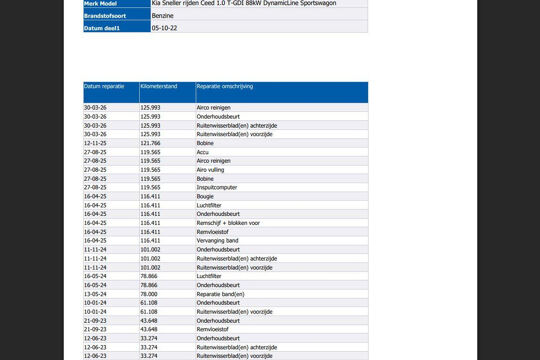Click the Kia Ceed model description text
Image resolution: width=540 pixels, height=360 pixels.
[244, 3]
